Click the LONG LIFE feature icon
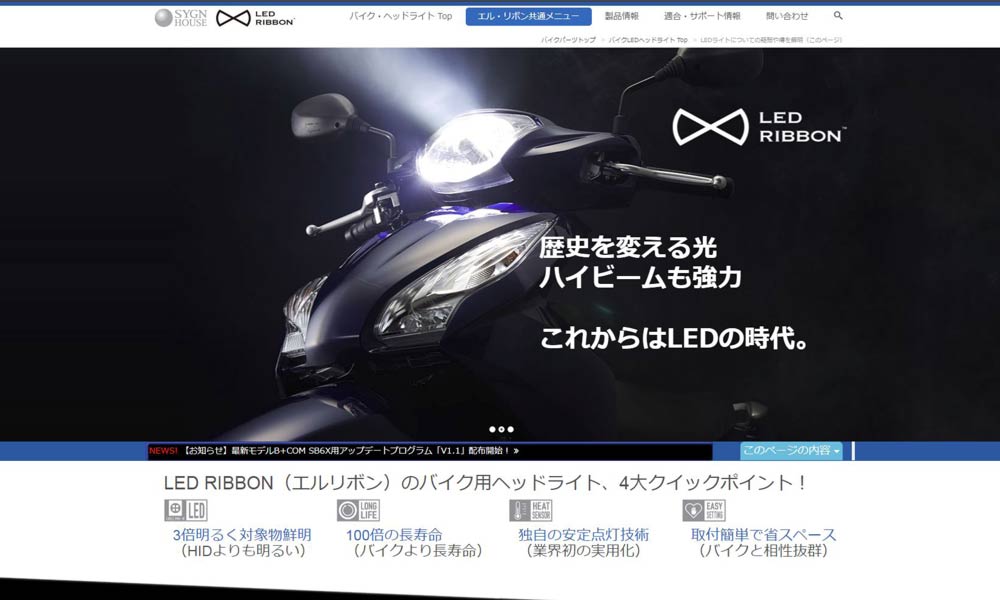The image size is (1000, 600). pos(358,510)
